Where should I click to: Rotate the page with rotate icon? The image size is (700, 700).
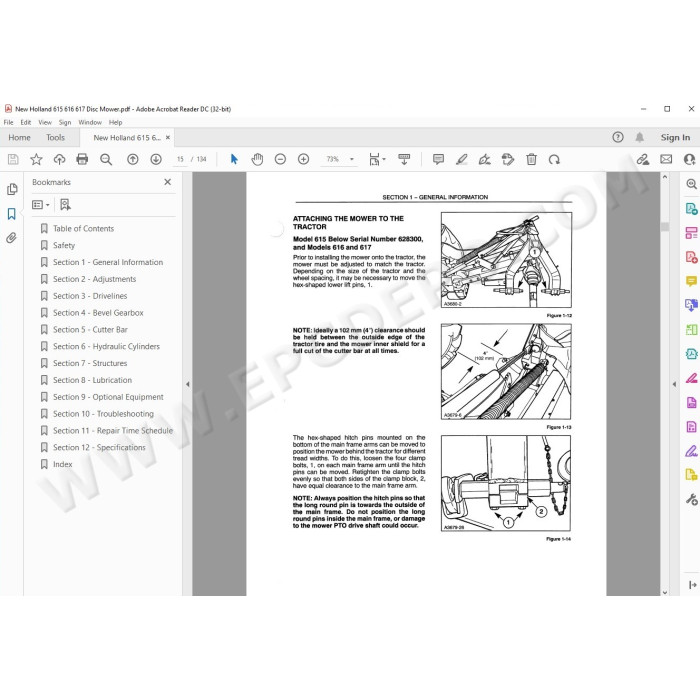[554, 159]
